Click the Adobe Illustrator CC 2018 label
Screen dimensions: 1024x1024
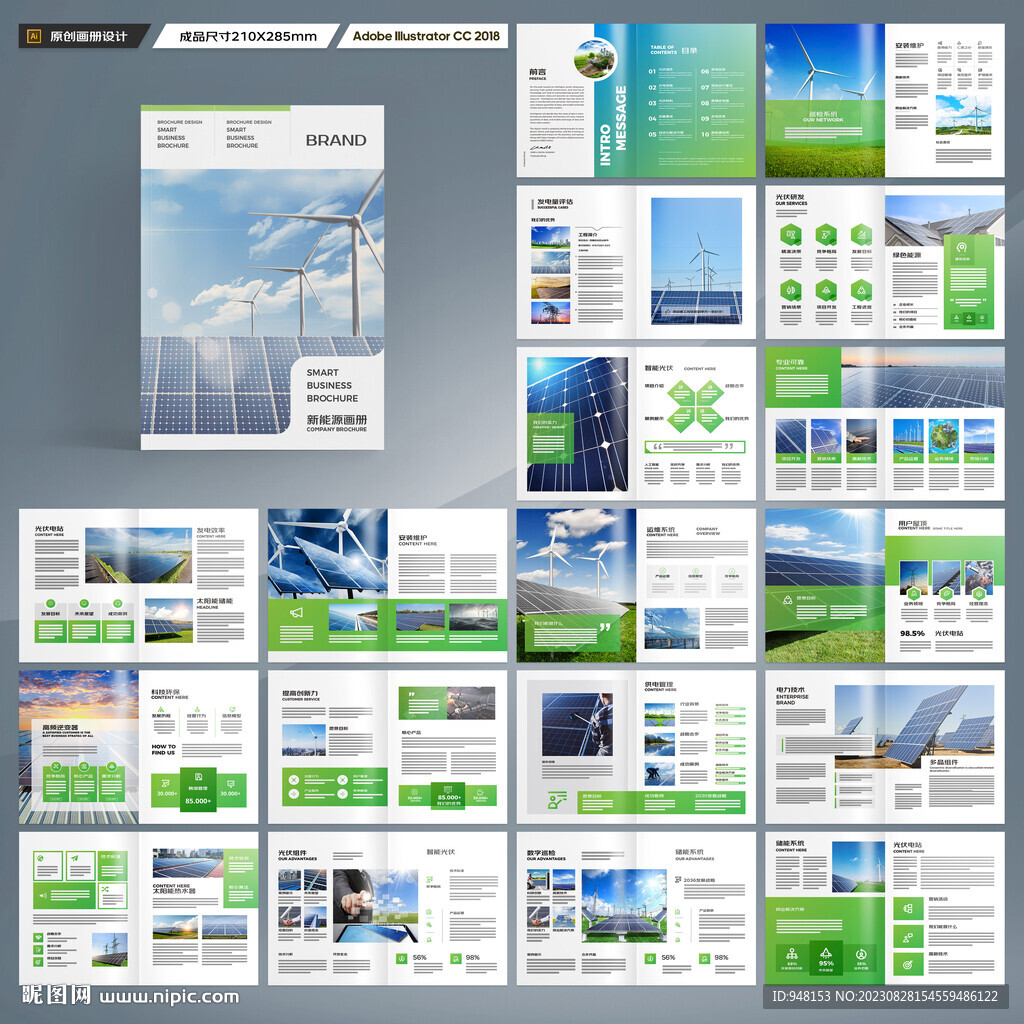tap(426, 37)
